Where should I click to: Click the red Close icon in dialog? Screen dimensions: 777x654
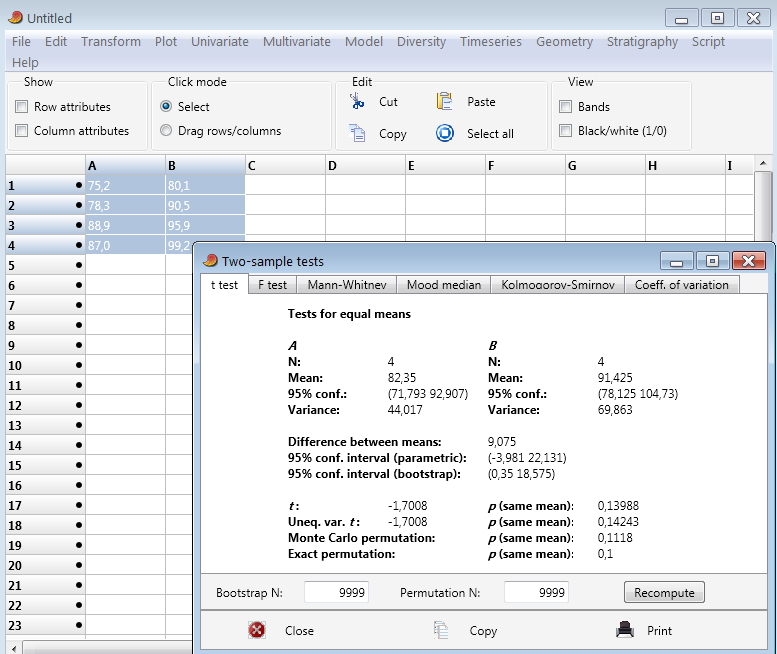[257, 630]
